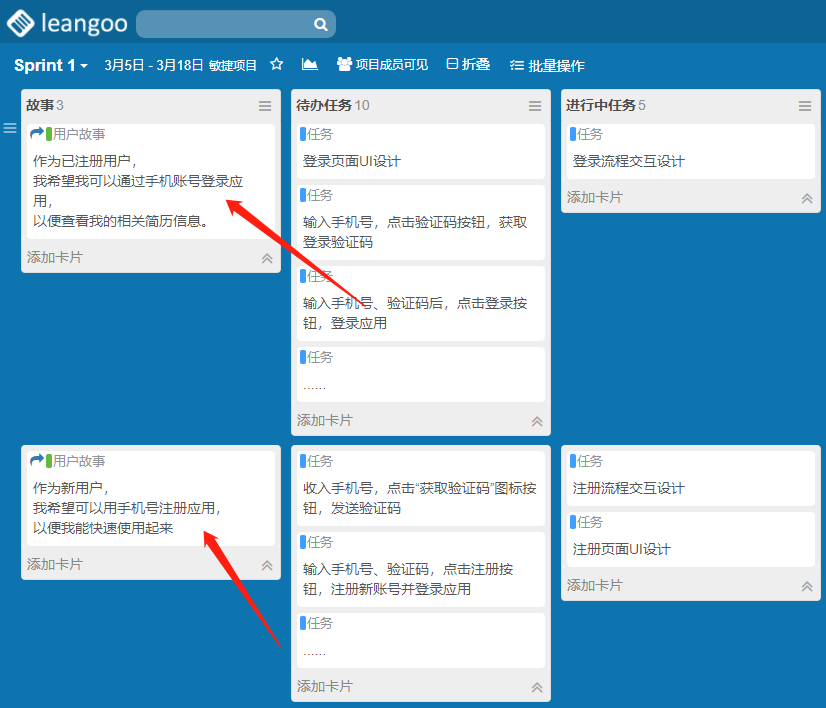Open the 待办任务 list menu icon
Image resolution: width=826 pixels, height=708 pixels.
tap(535, 106)
